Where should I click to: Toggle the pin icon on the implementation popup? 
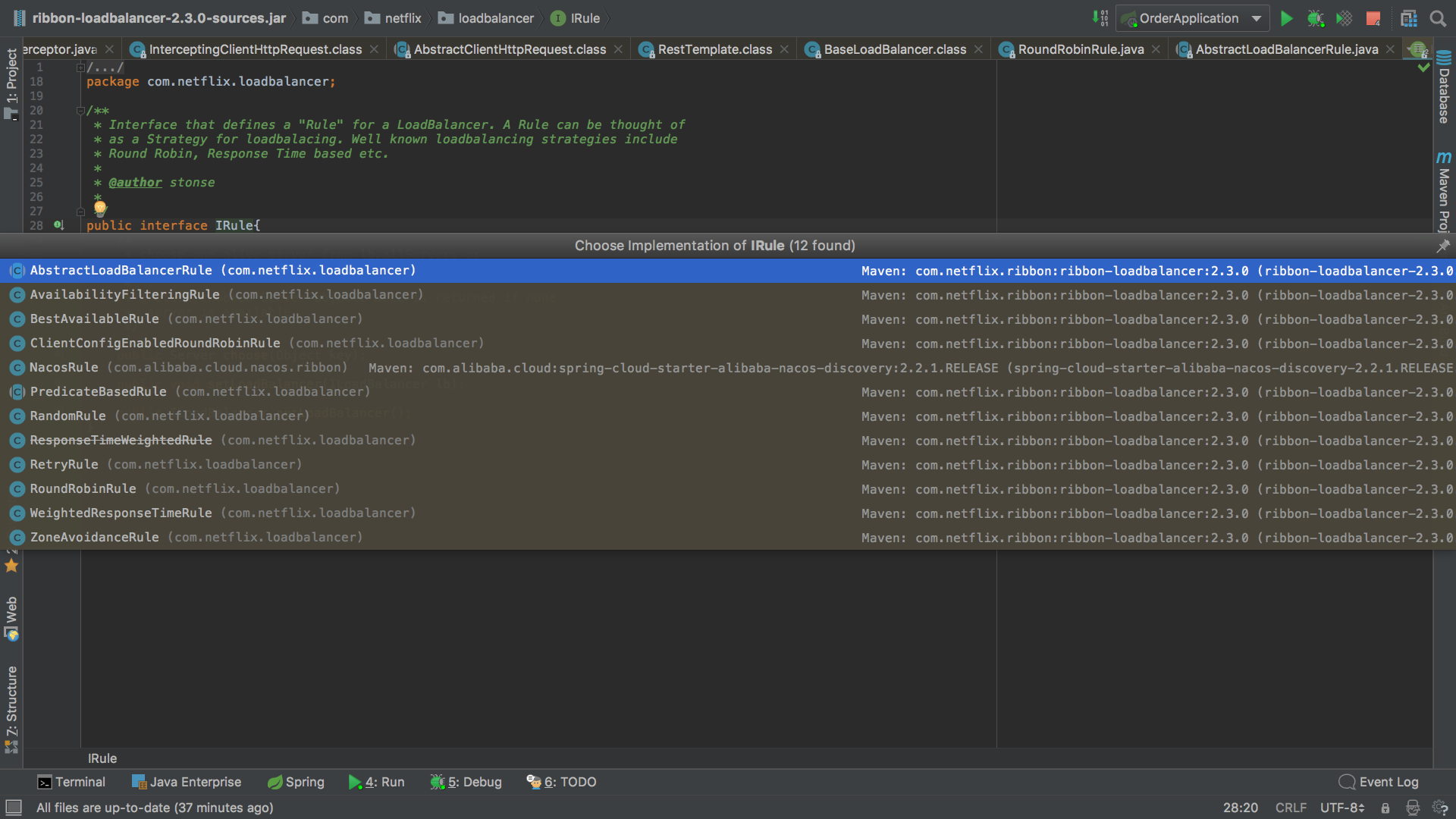point(1442,246)
